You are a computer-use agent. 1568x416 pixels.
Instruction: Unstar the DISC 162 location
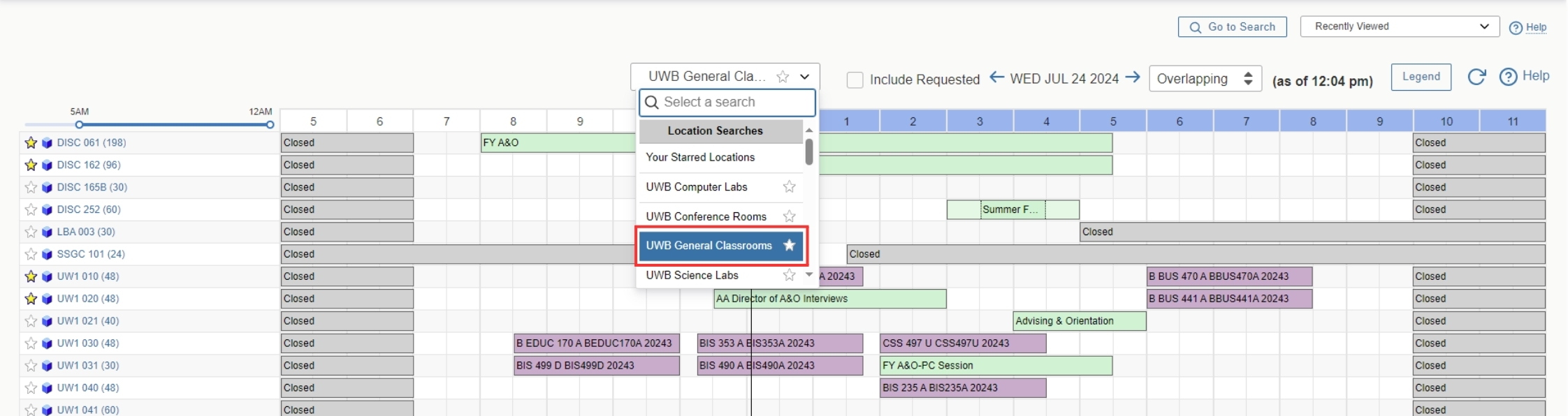pyautogui.click(x=31, y=165)
